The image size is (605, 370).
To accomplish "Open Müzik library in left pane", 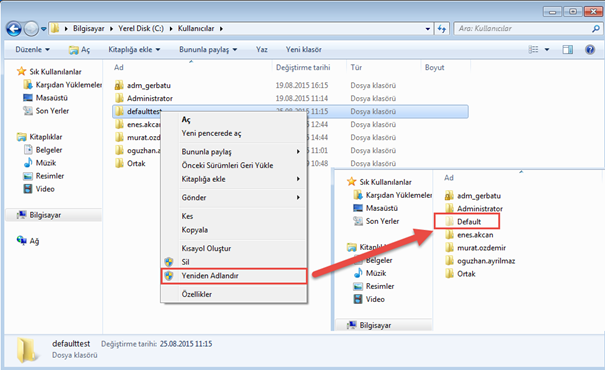I will tap(40, 163).
